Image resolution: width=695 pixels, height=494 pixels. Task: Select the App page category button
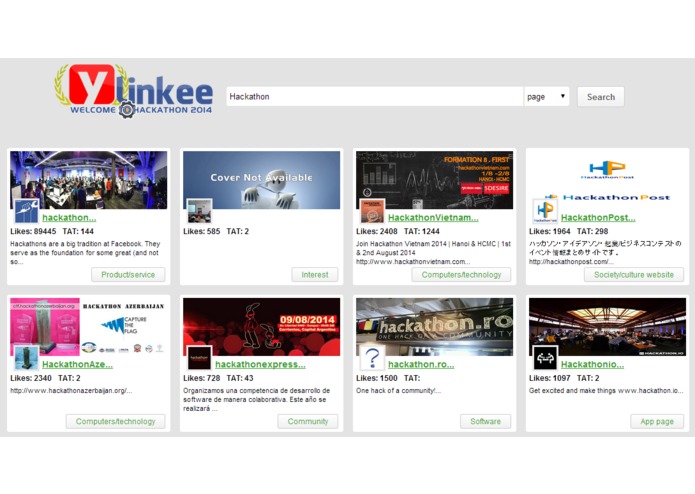click(x=657, y=421)
